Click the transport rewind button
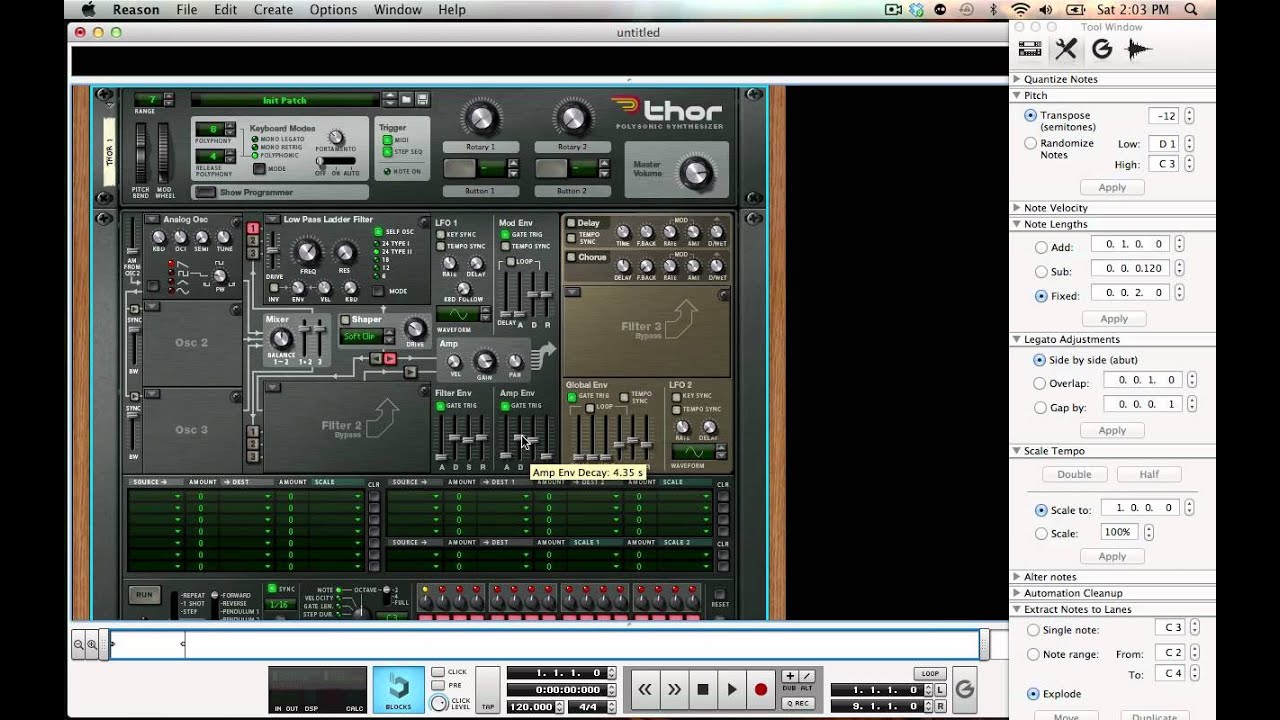This screenshot has width=1280, height=720. click(x=645, y=690)
